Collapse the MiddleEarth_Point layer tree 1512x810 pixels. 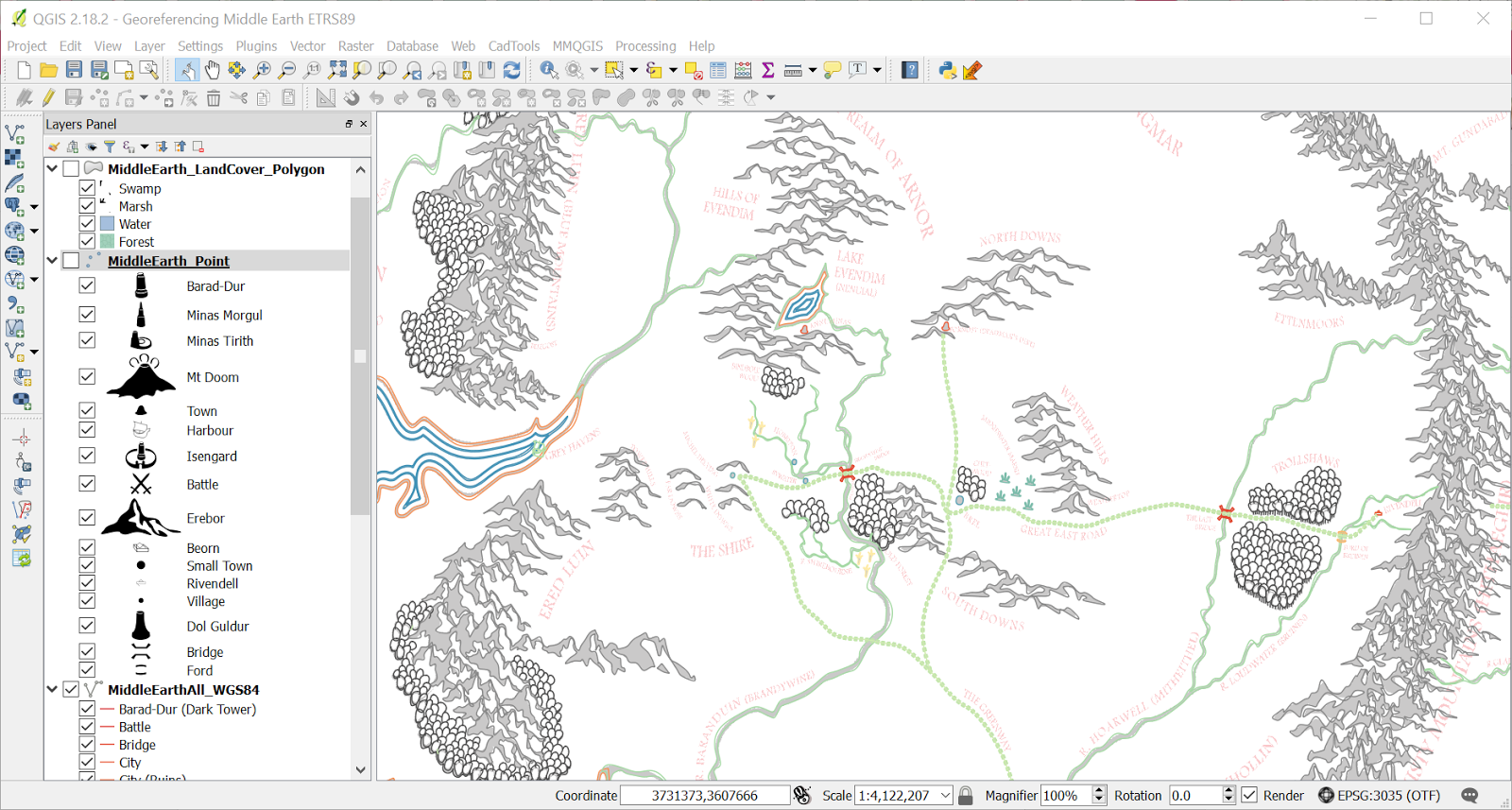coord(53,261)
